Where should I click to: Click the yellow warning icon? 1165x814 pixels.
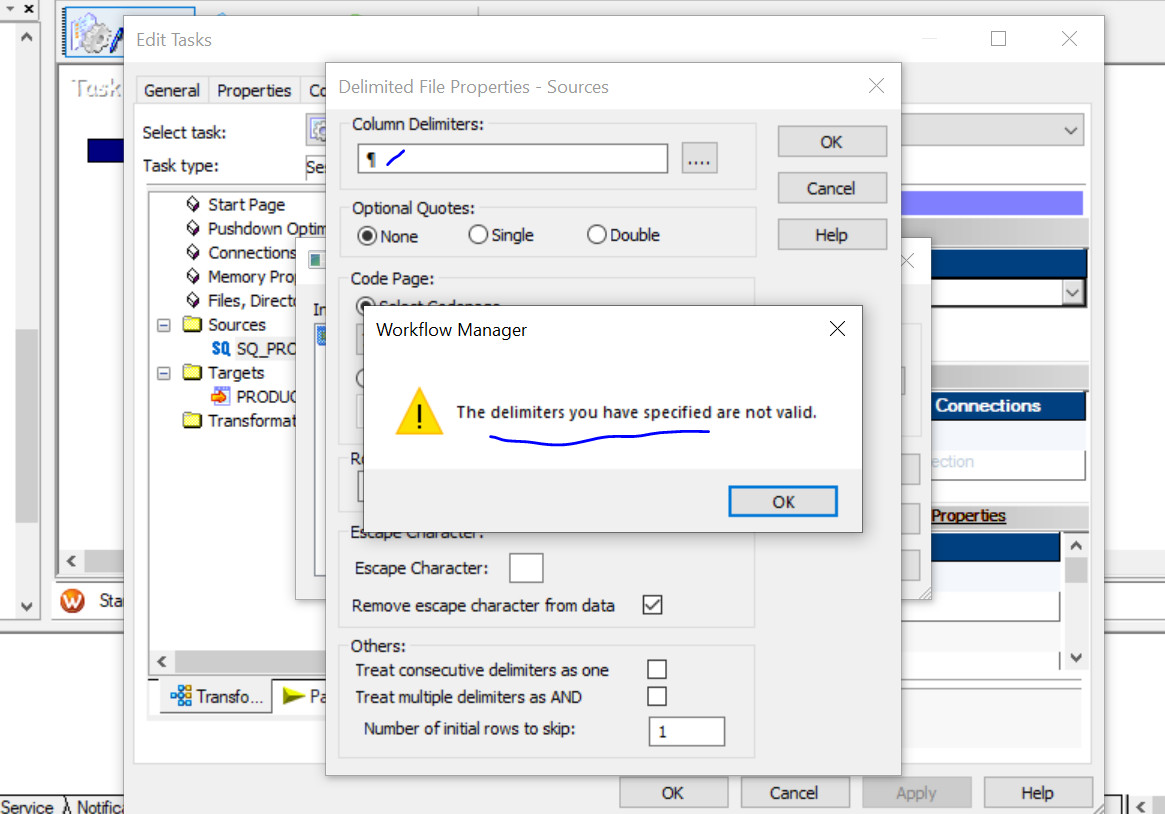[419, 411]
